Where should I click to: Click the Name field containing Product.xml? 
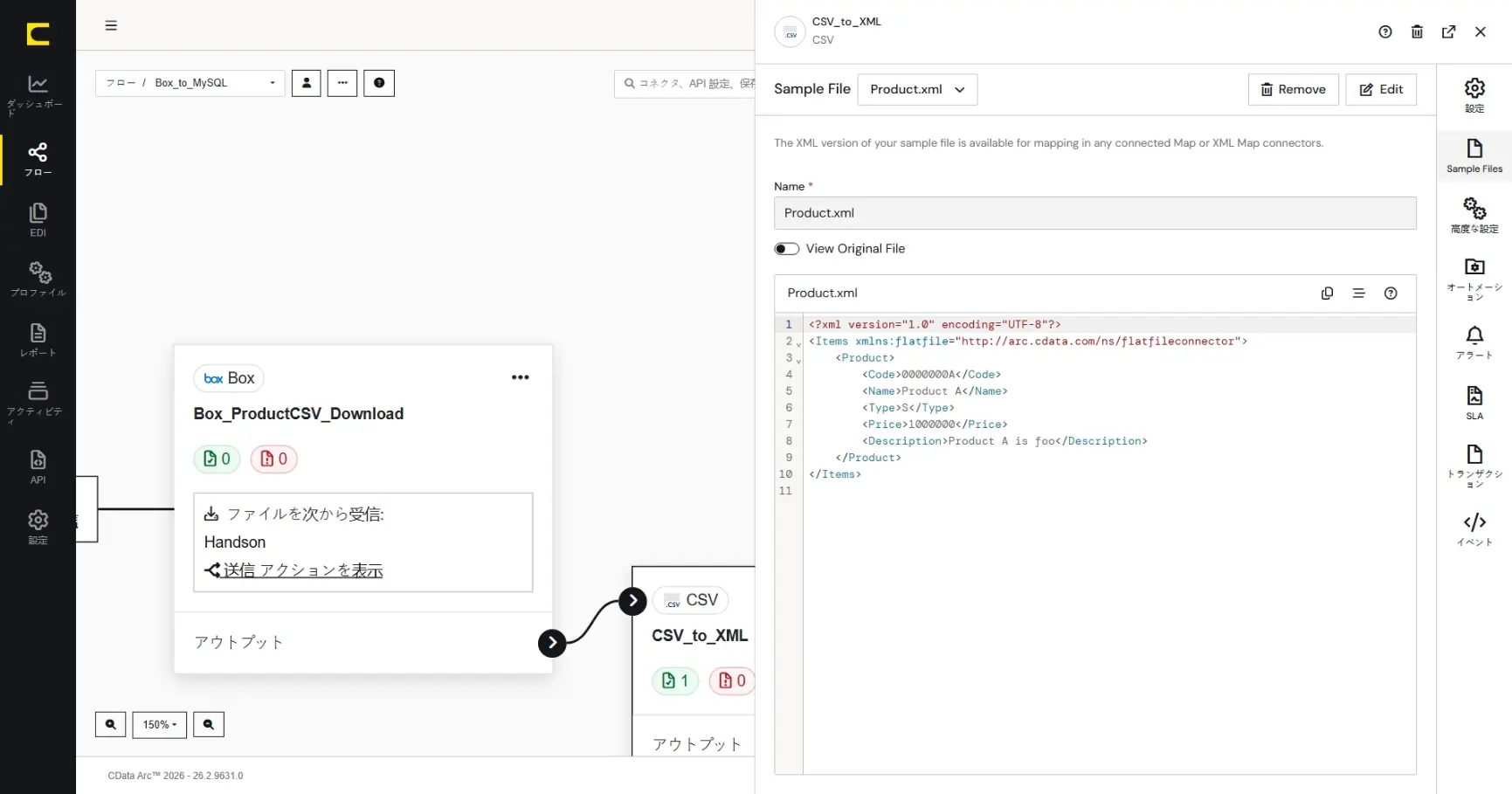pyautogui.click(x=1094, y=213)
